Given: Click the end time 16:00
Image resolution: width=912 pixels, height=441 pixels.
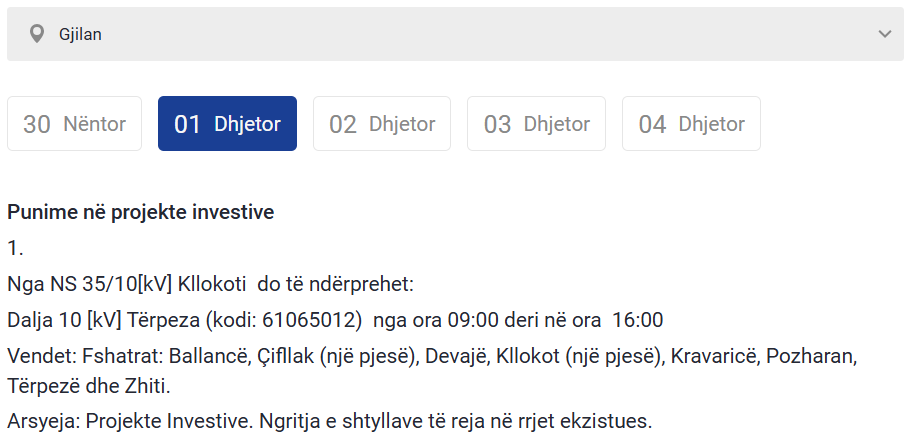Looking at the screenshot, I should pos(637,320).
